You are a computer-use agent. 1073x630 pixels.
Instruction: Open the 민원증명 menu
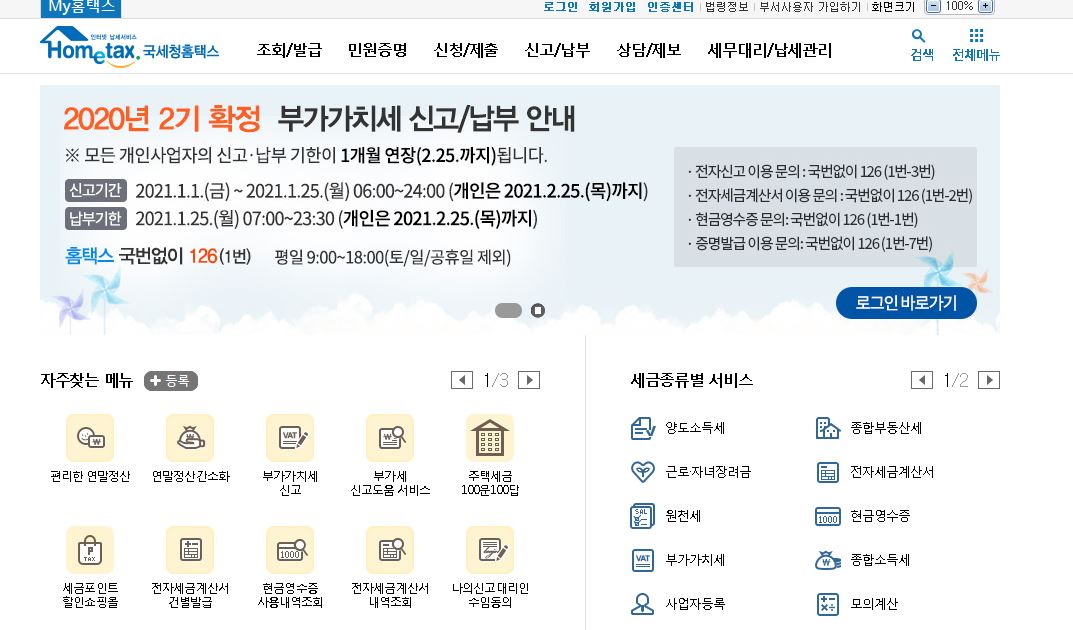click(378, 50)
